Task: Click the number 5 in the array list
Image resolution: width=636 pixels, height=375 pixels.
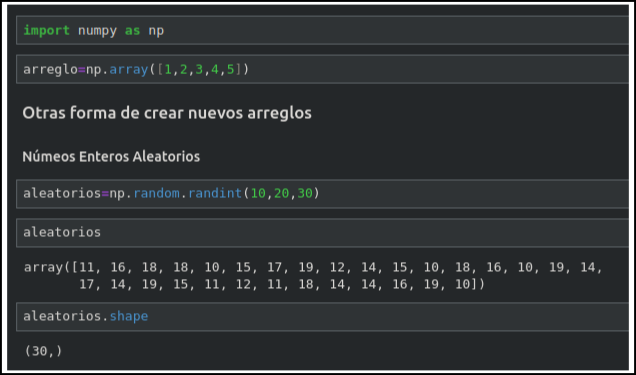Action: click(230, 69)
